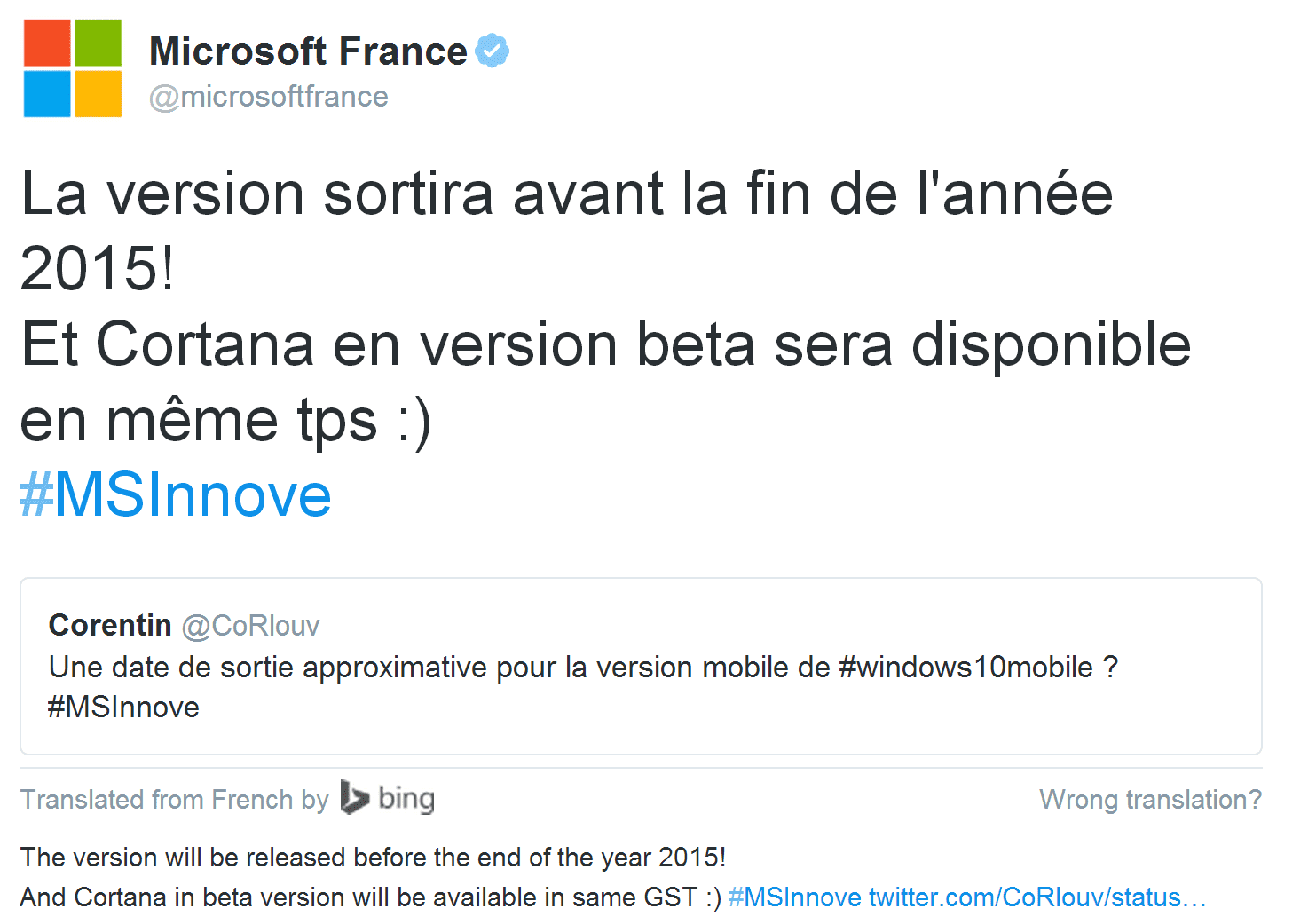Open the Wrong translation? link

click(x=1150, y=799)
